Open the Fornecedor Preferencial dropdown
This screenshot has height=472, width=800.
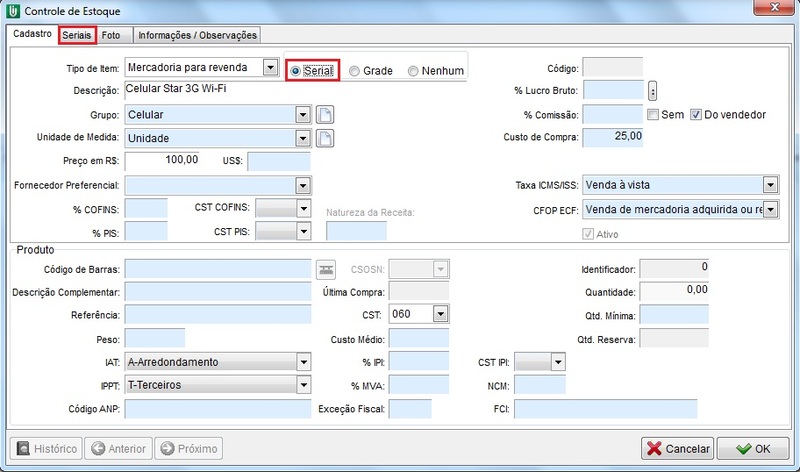click(x=303, y=186)
